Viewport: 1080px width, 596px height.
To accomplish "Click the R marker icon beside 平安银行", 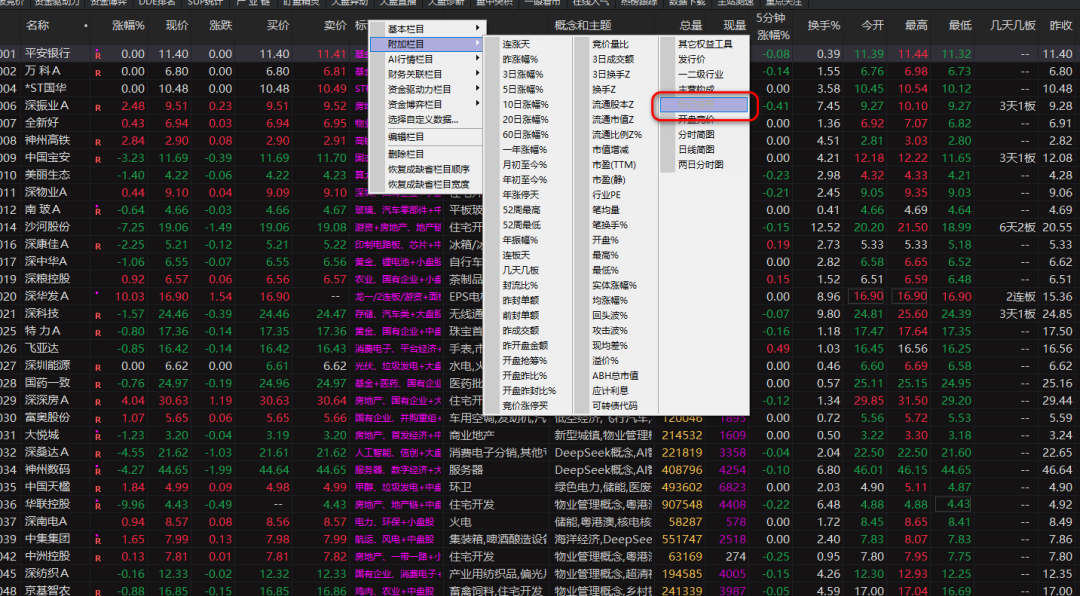I will click(98, 54).
